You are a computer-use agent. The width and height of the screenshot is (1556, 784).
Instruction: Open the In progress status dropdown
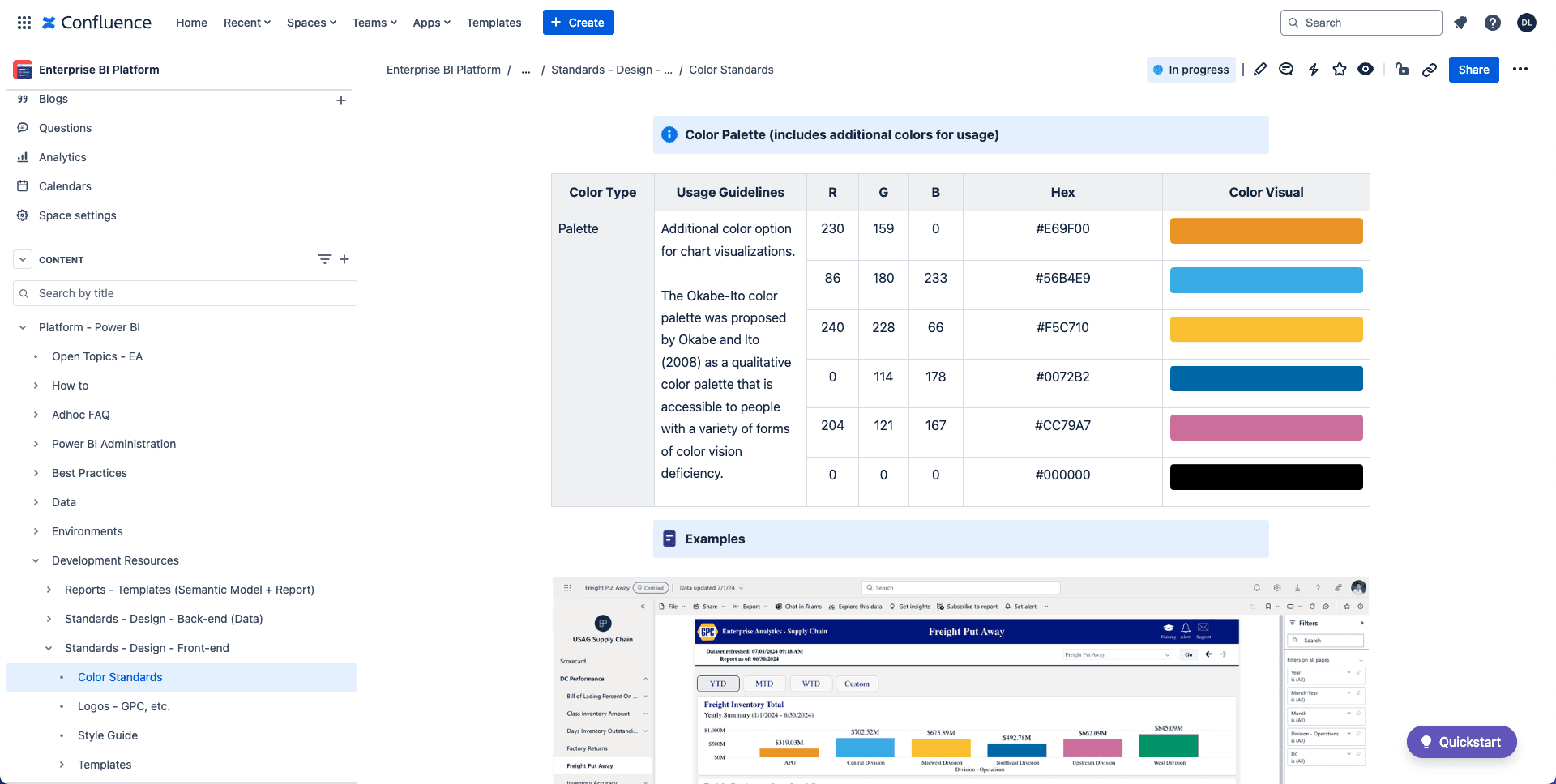pos(1191,70)
